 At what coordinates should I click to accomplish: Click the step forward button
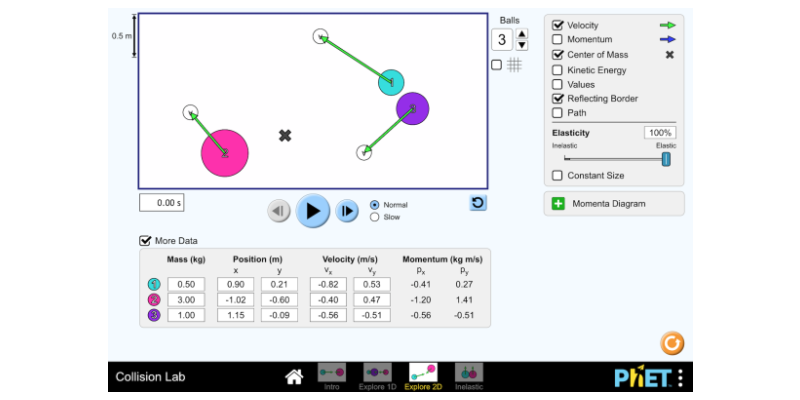point(347,211)
